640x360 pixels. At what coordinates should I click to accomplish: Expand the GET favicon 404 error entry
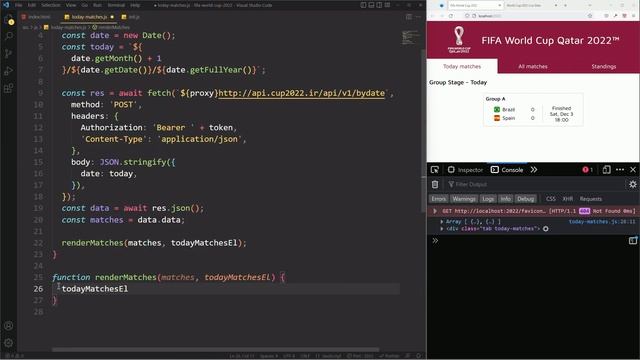click(x=435, y=211)
